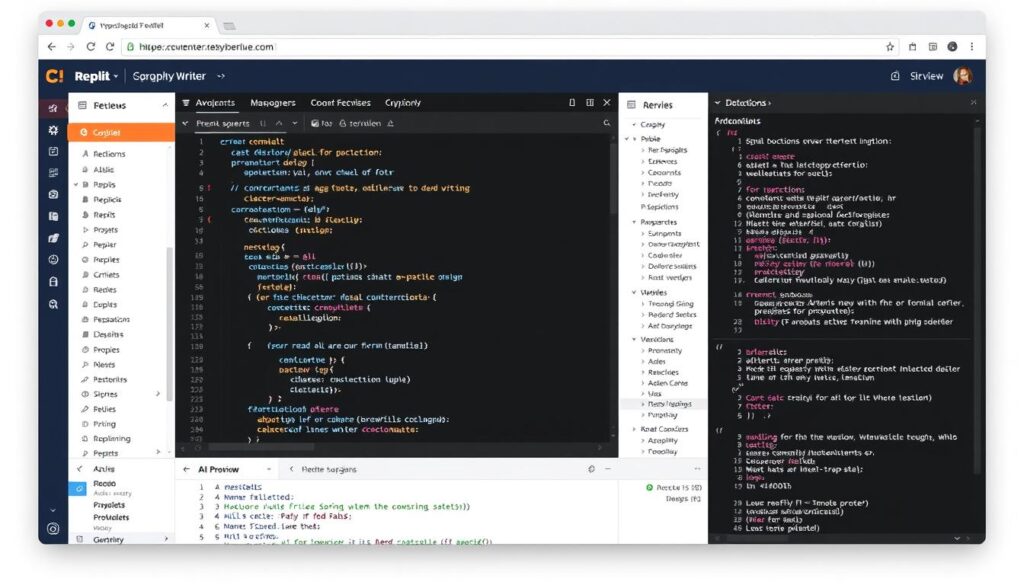The width and height of the screenshot is (1024, 585).
Task: Click the Azules back link
Action: pyautogui.click(x=104, y=469)
